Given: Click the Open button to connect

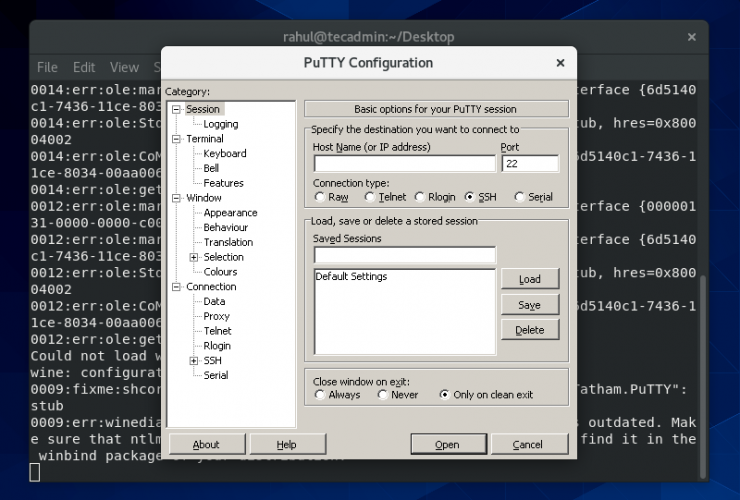Looking at the screenshot, I should [447, 444].
